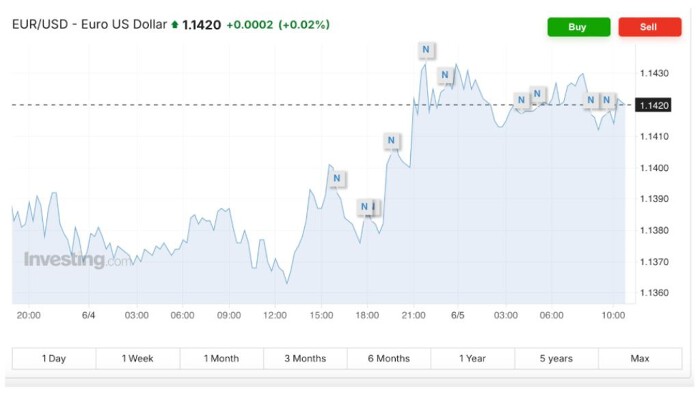Image resolution: width=700 pixels, height=399 pixels.
Task: Click the red Sell button
Action: coord(650,27)
